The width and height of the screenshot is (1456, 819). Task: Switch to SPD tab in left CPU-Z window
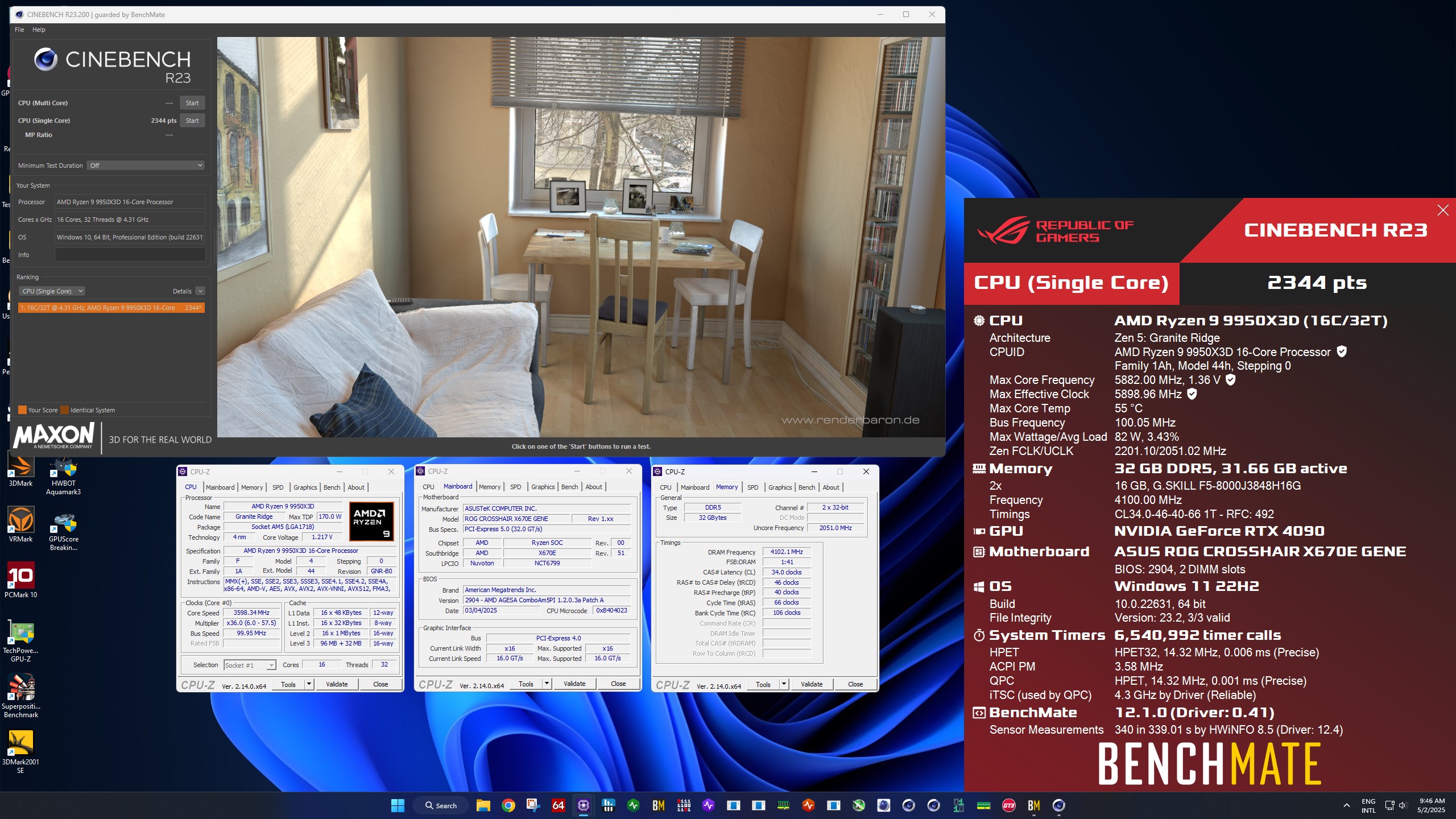278,487
